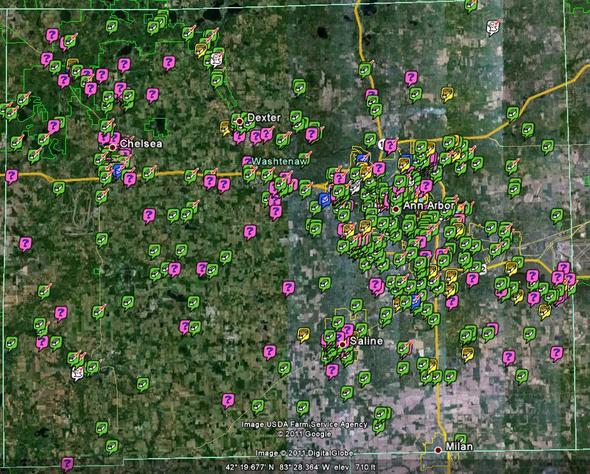Click the Saline city label

[366, 341]
